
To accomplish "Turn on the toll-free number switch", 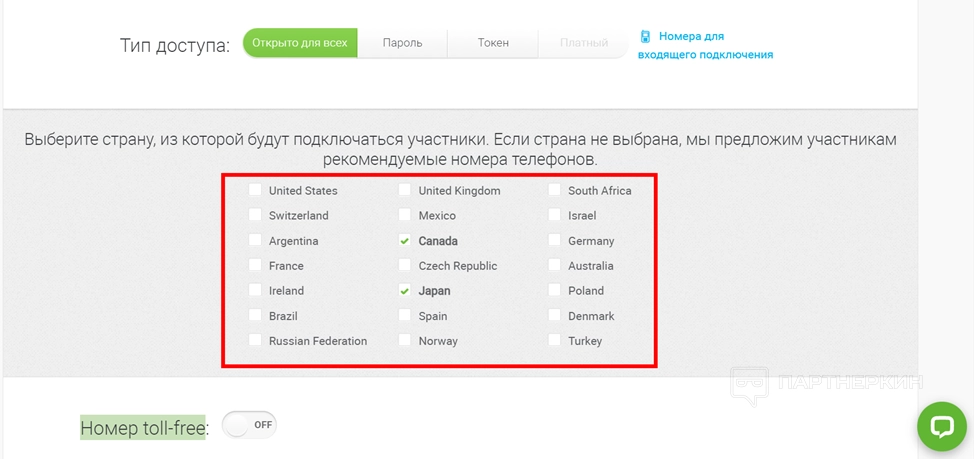I will pyautogui.click(x=249, y=424).
